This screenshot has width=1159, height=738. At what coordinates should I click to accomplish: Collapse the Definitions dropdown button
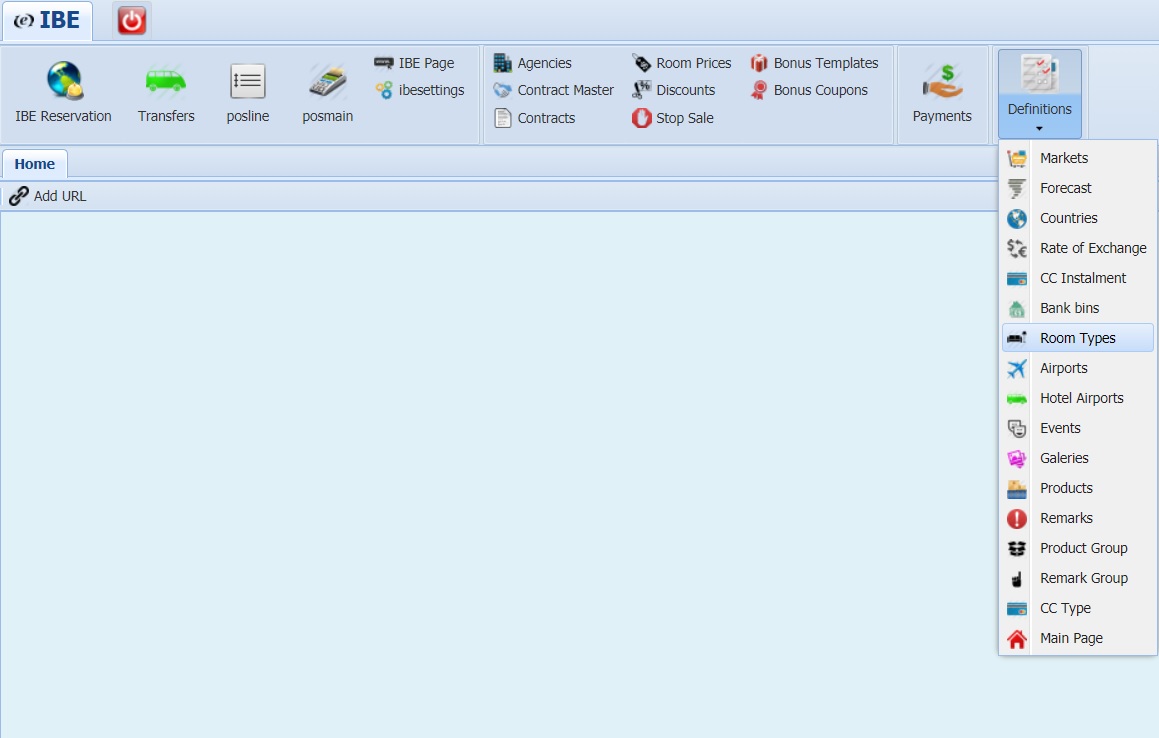(1039, 94)
